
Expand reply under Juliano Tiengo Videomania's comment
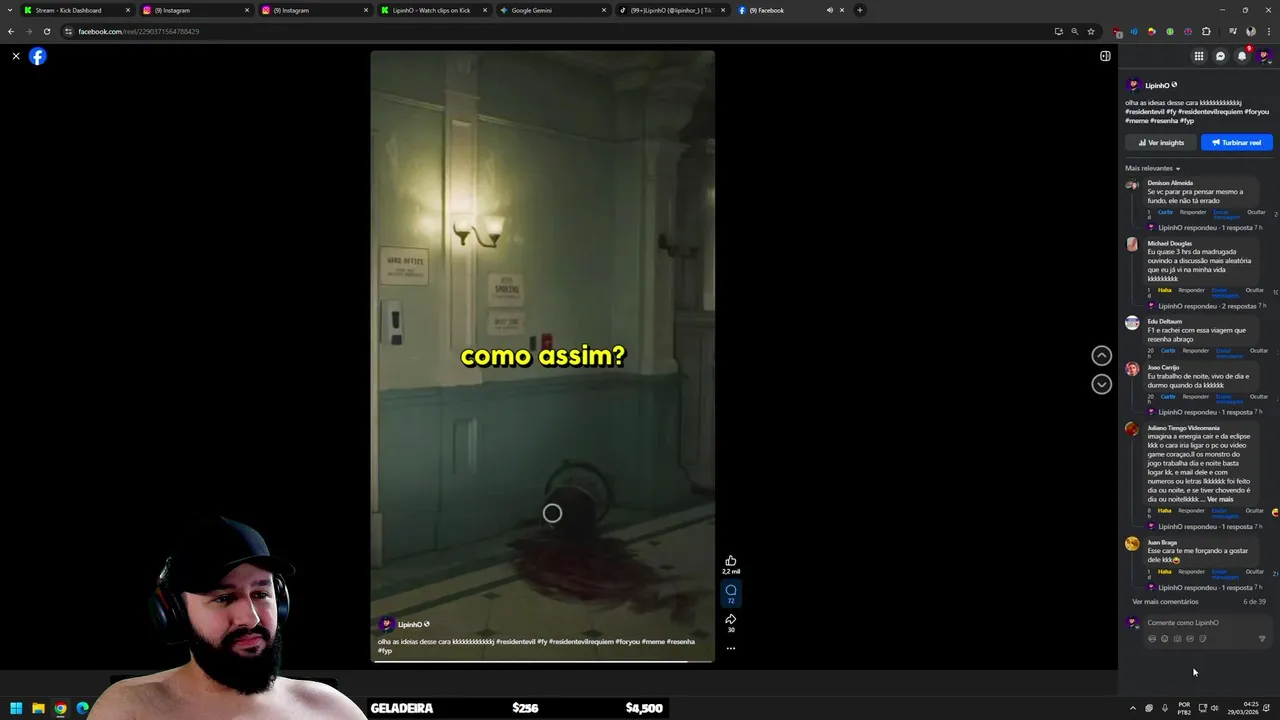pos(1205,526)
